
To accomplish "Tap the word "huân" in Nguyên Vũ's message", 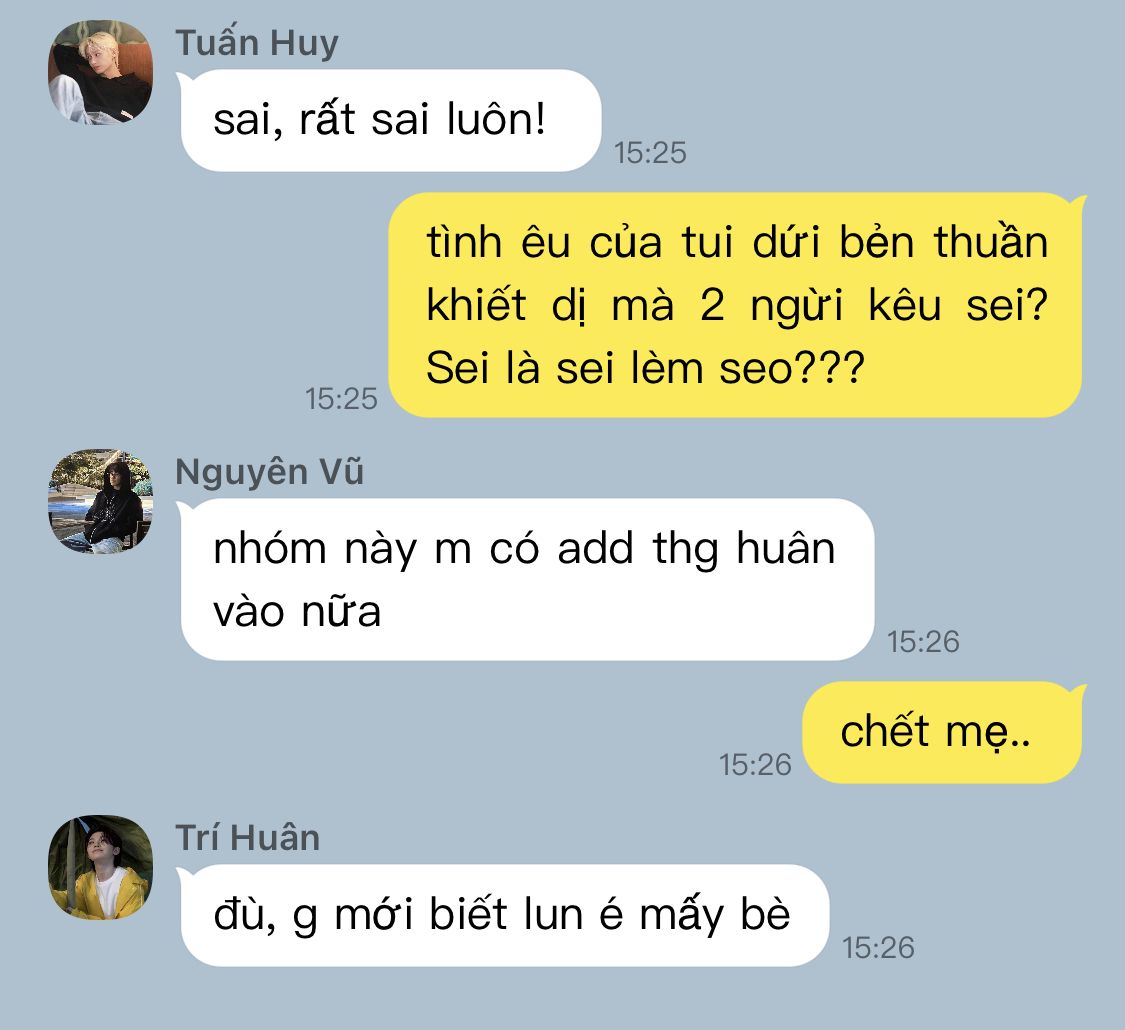I will (x=786, y=549).
